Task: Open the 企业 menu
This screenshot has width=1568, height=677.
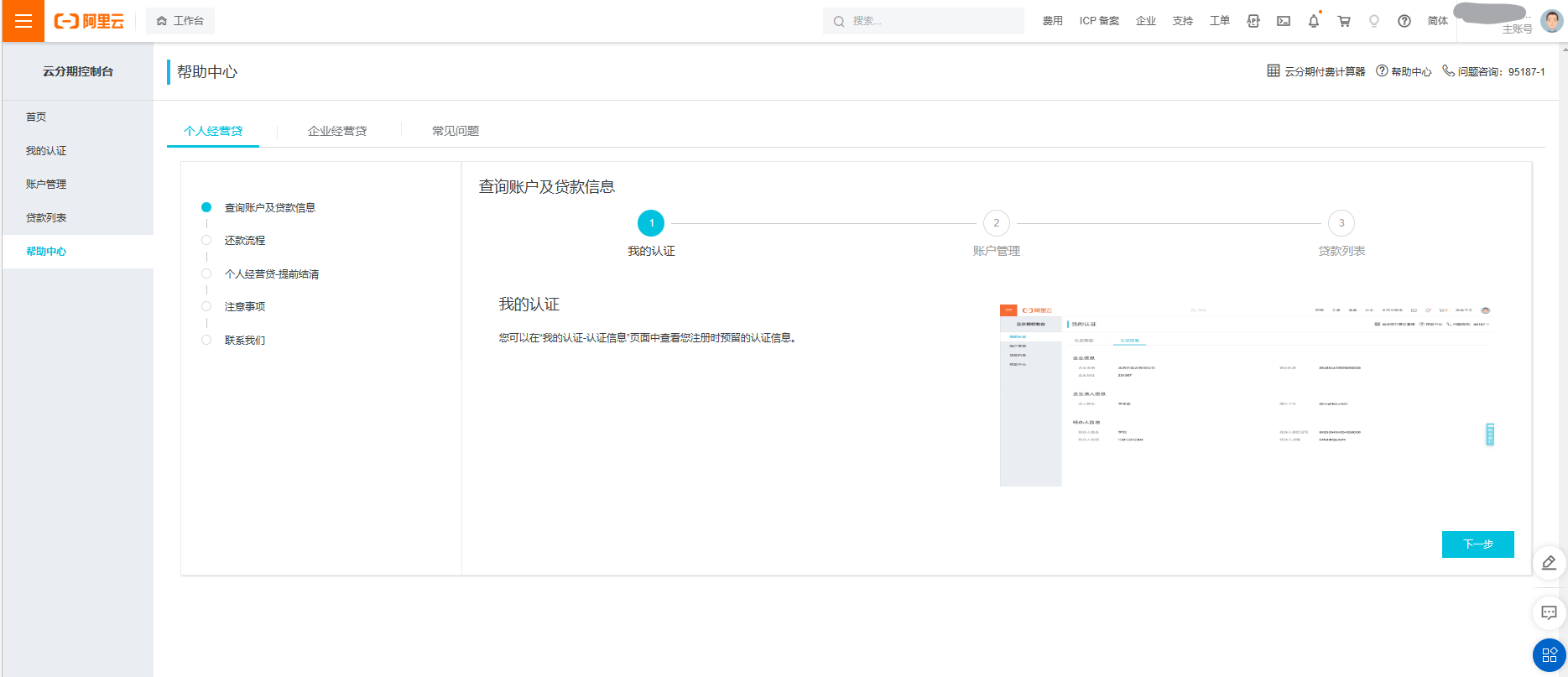Action: point(1146,21)
